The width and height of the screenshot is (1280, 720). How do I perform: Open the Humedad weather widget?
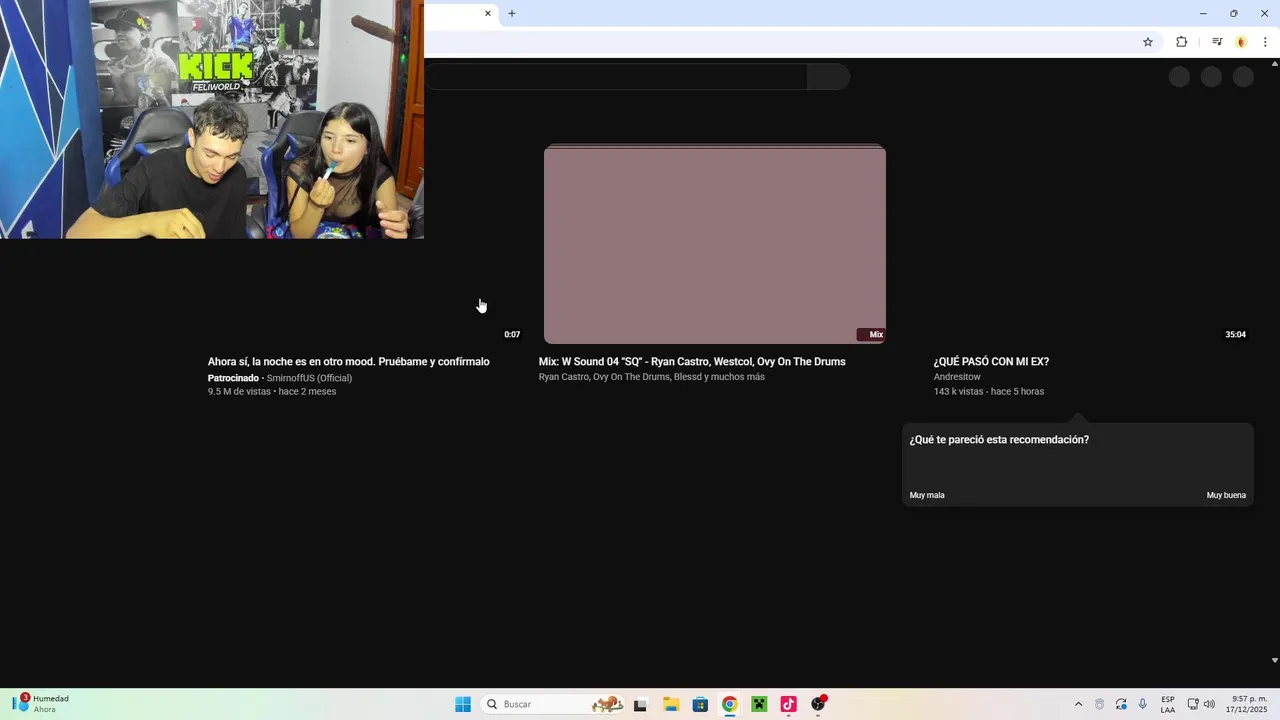[41, 704]
